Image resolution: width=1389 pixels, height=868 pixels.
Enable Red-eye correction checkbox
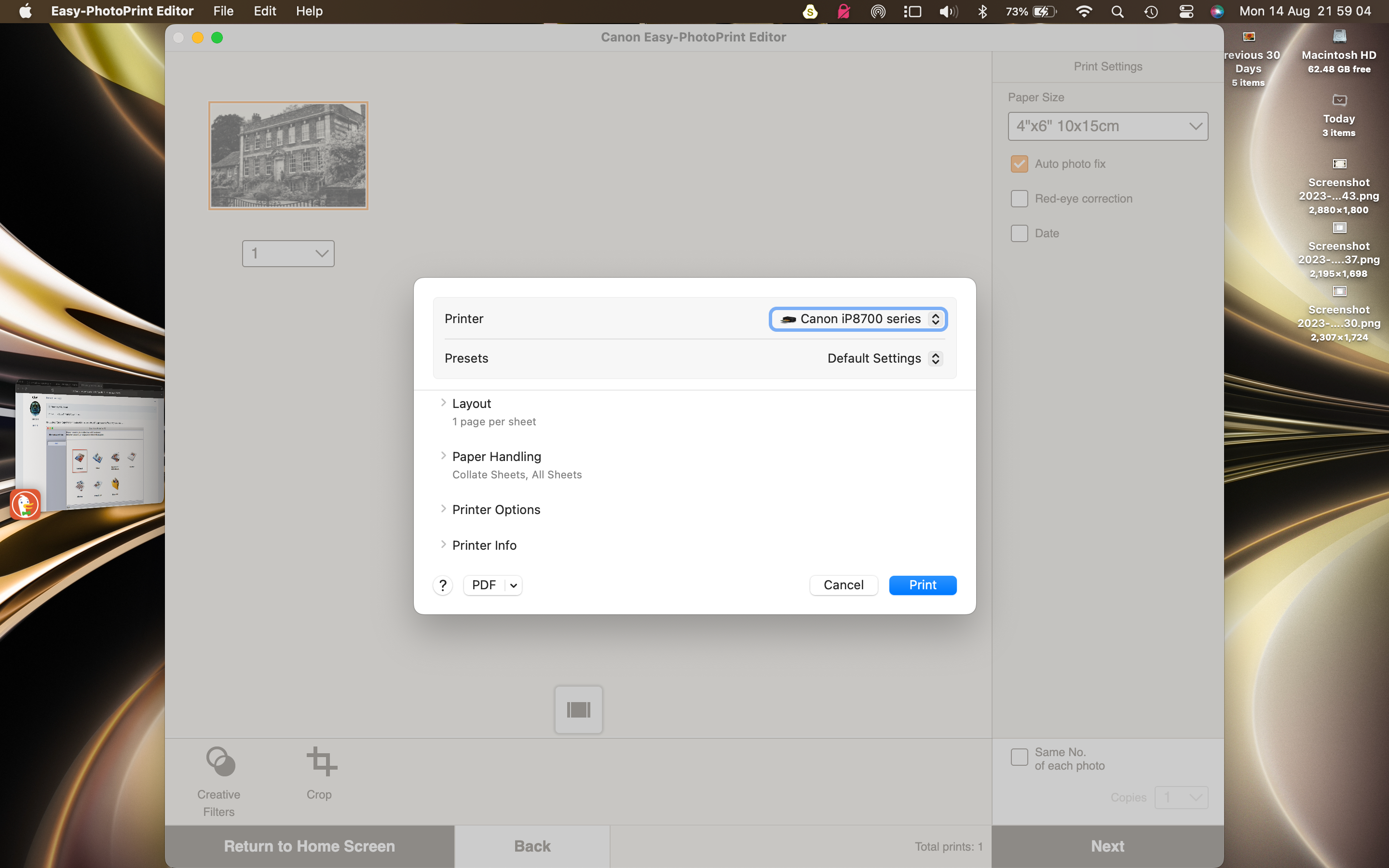[1019, 199]
